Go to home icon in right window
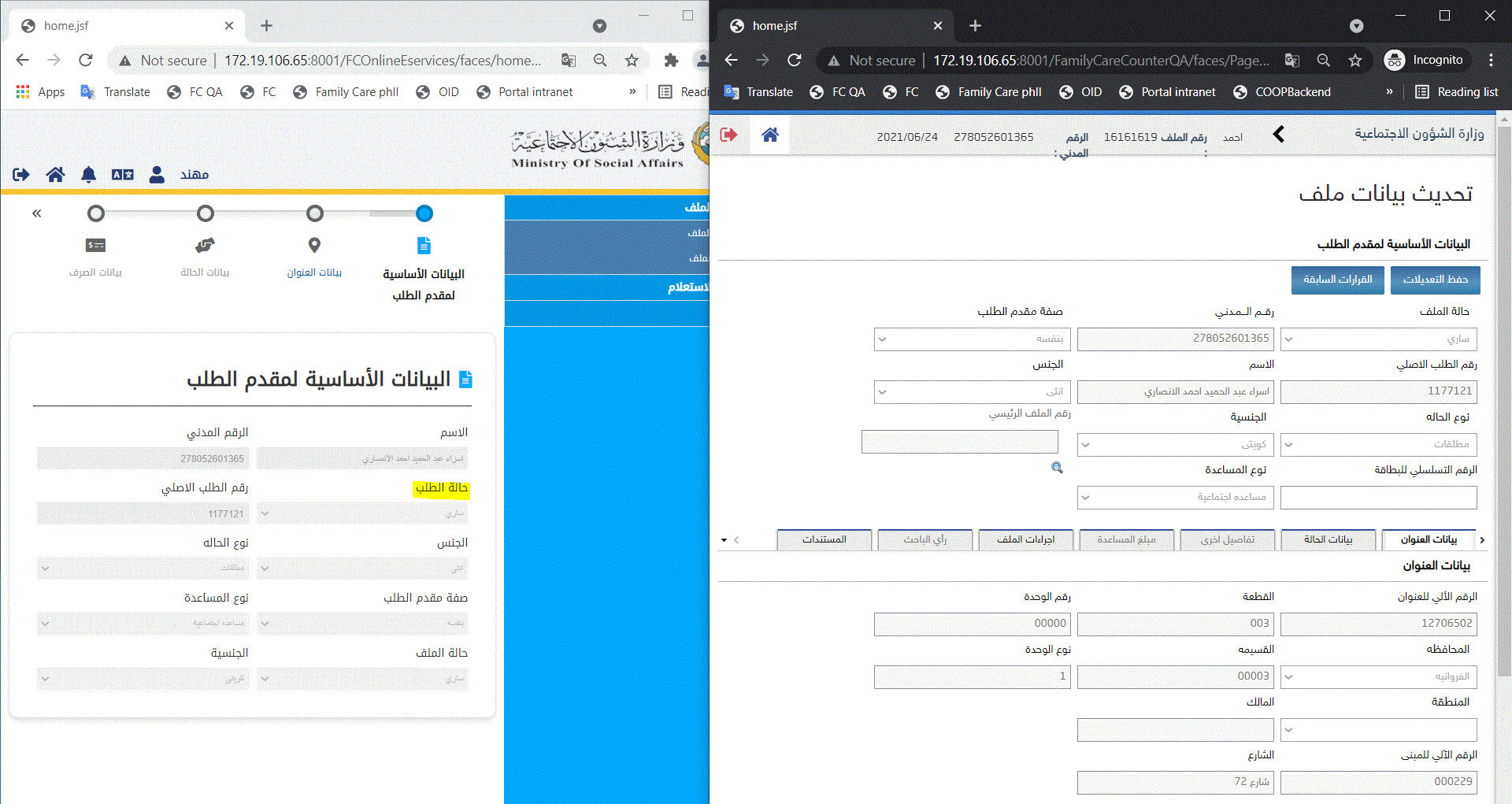This screenshot has height=804, width=1512. coord(770,135)
